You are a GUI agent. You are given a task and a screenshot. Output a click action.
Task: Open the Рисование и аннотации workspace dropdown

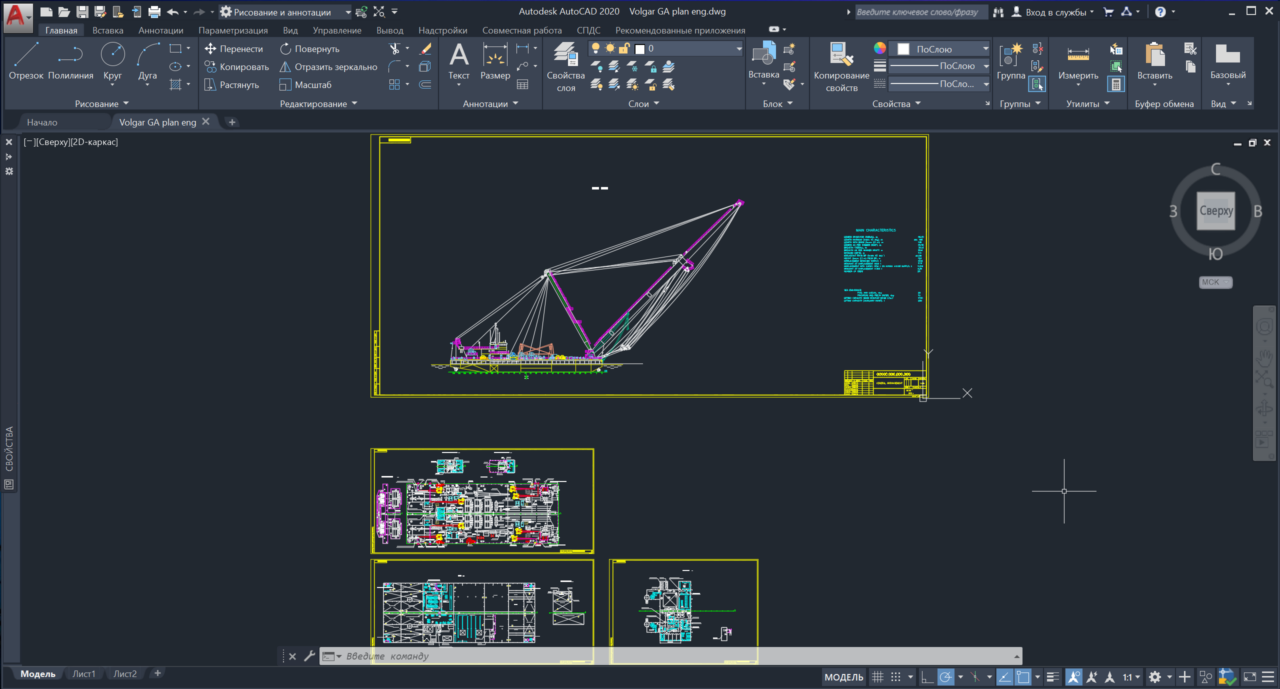point(286,12)
